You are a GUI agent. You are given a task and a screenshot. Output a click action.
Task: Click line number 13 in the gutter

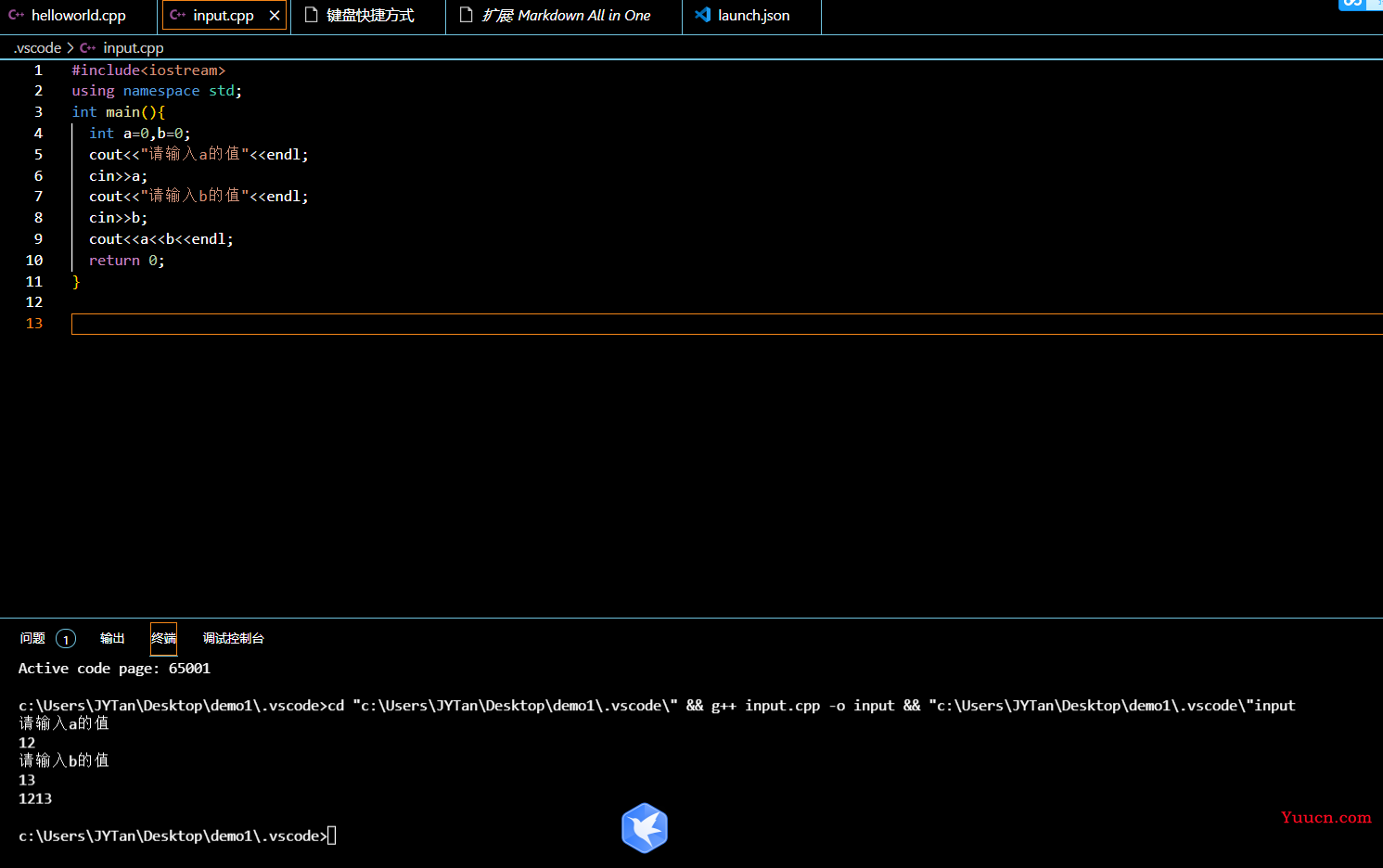pos(34,324)
